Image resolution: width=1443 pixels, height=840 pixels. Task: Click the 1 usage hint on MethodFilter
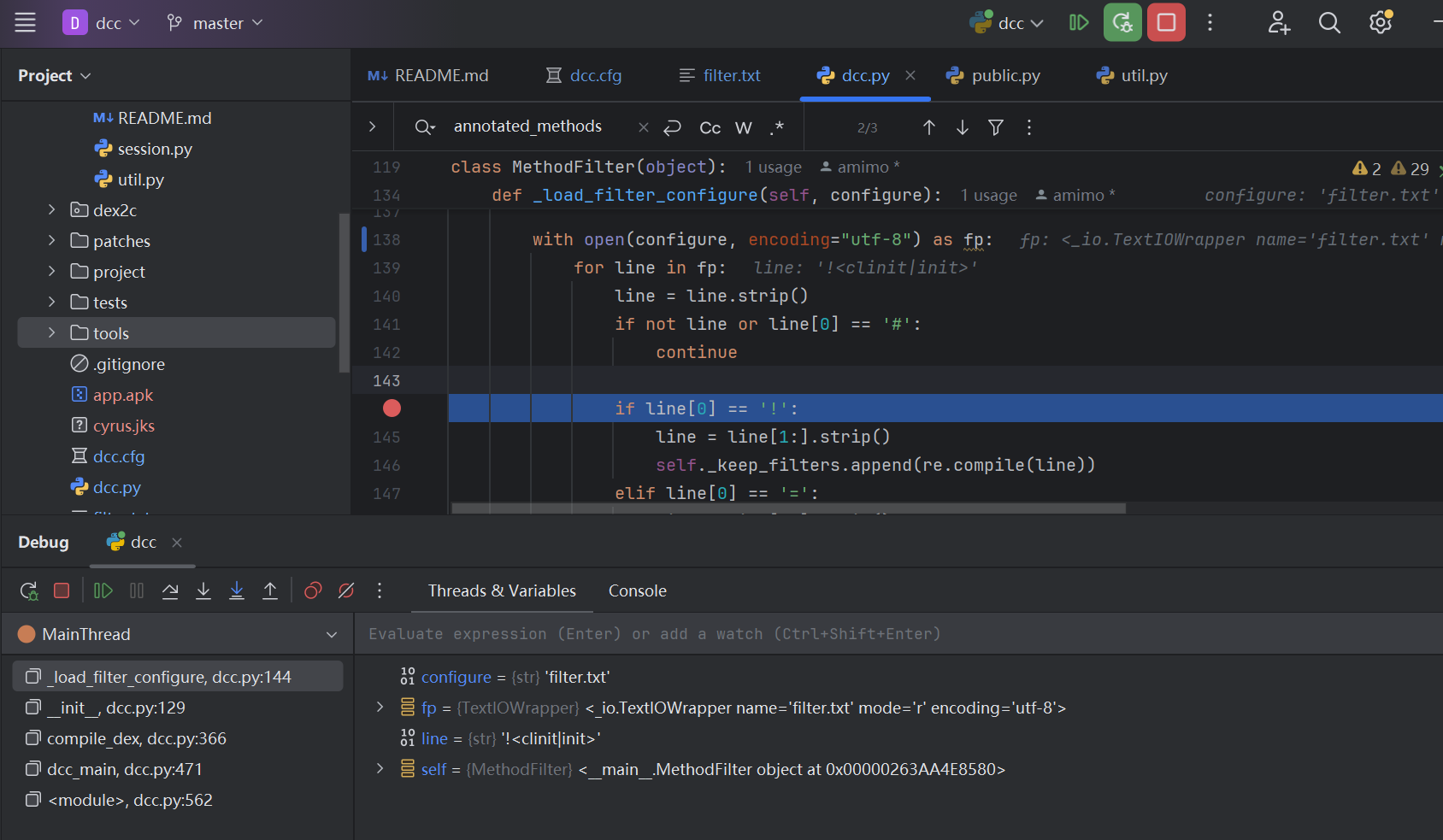coord(773,167)
